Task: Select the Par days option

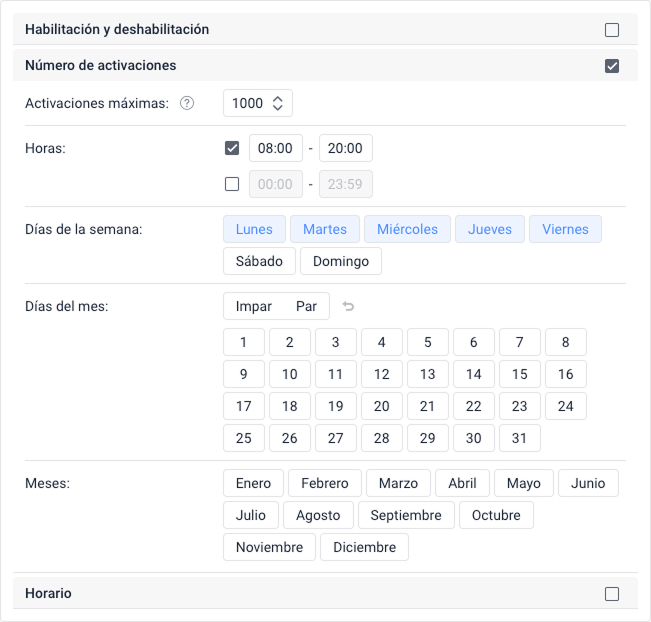Action: (306, 307)
